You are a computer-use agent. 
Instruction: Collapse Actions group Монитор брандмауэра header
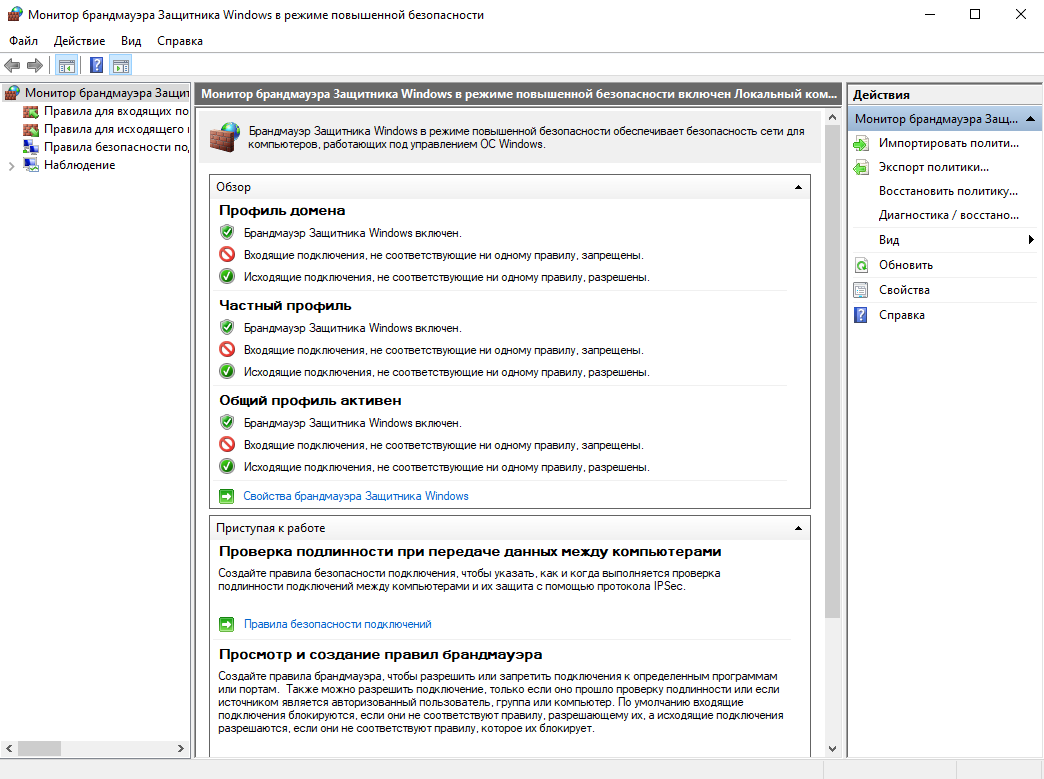pyautogui.click(x=1030, y=119)
